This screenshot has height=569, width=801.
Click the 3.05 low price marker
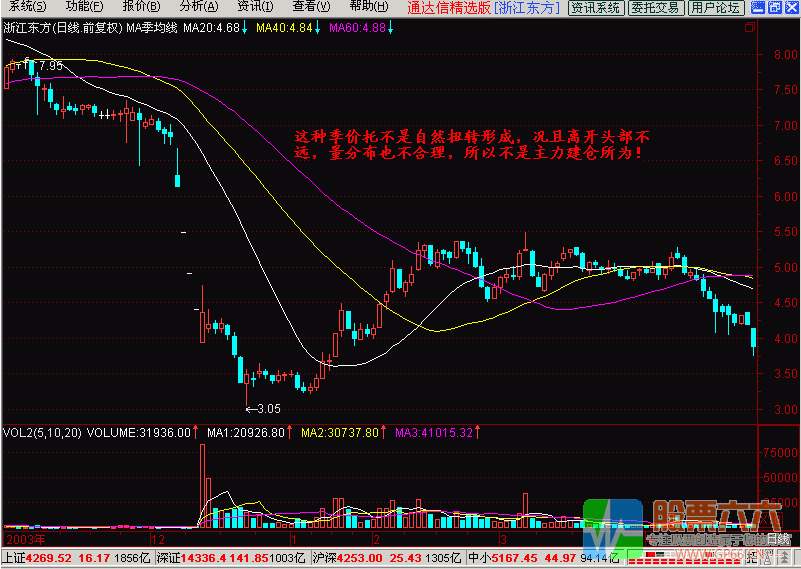pyautogui.click(x=269, y=408)
